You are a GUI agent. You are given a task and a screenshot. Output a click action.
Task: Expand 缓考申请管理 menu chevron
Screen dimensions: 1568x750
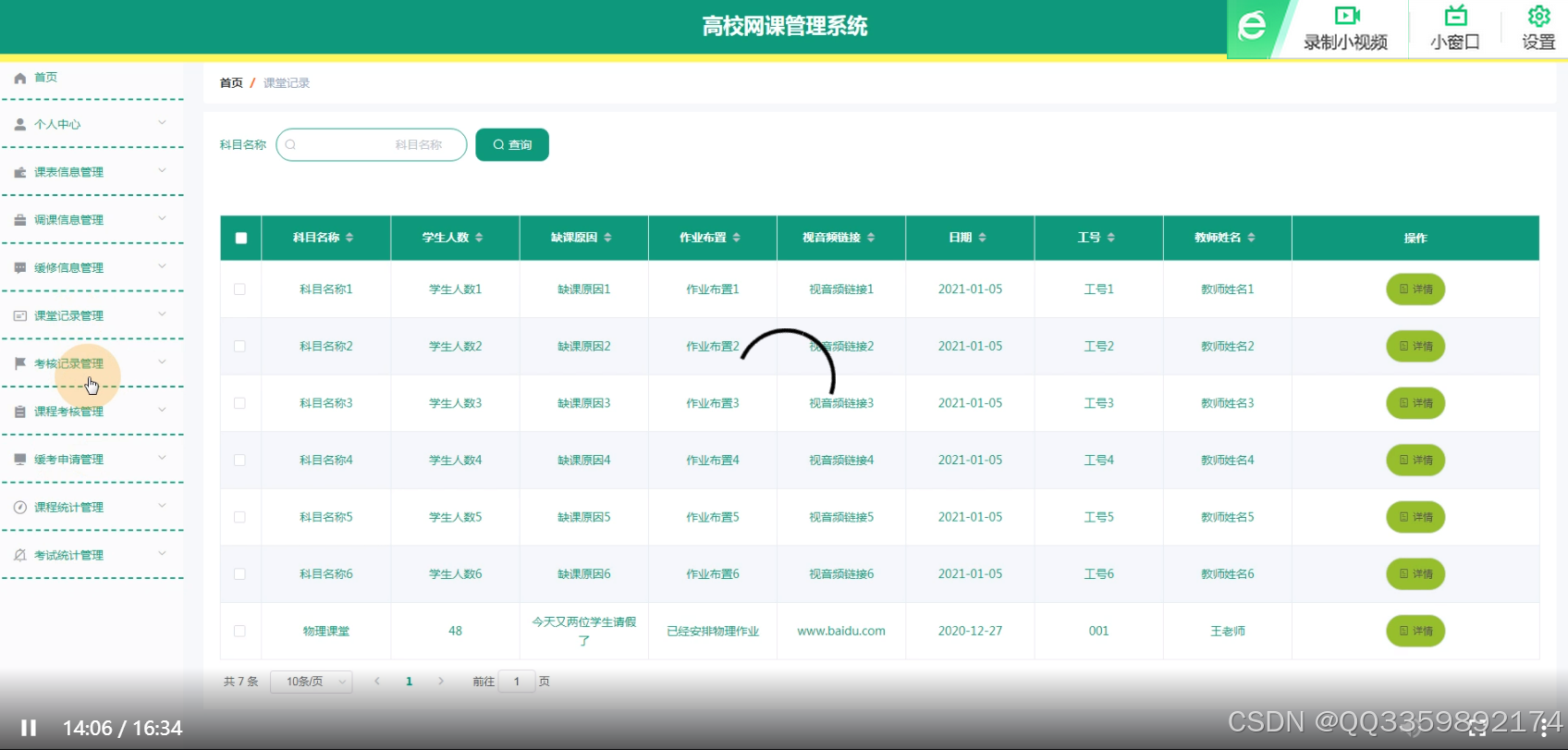[x=162, y=458]
